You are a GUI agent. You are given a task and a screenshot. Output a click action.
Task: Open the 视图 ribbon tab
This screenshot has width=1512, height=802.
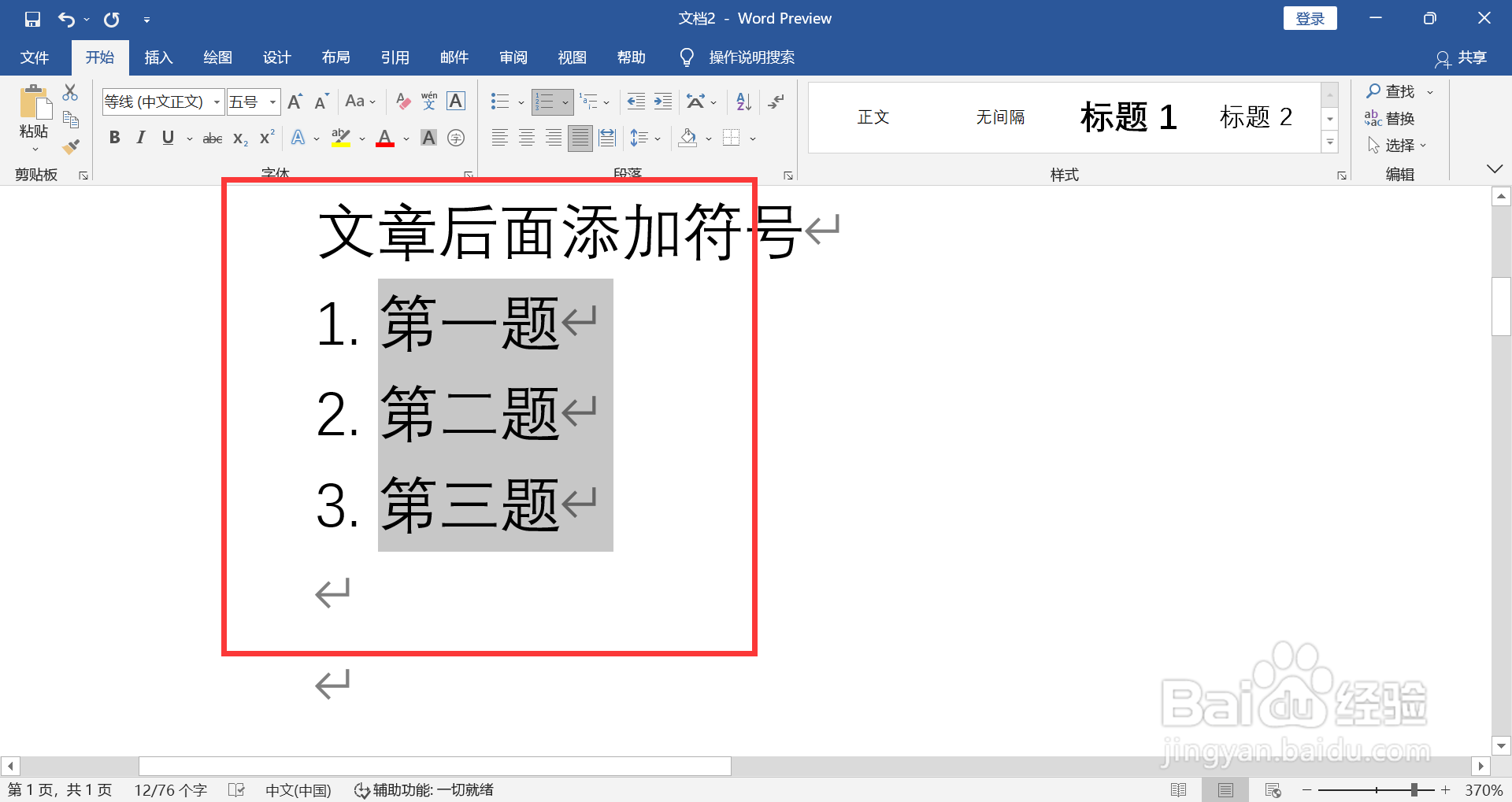pos(573,57)
